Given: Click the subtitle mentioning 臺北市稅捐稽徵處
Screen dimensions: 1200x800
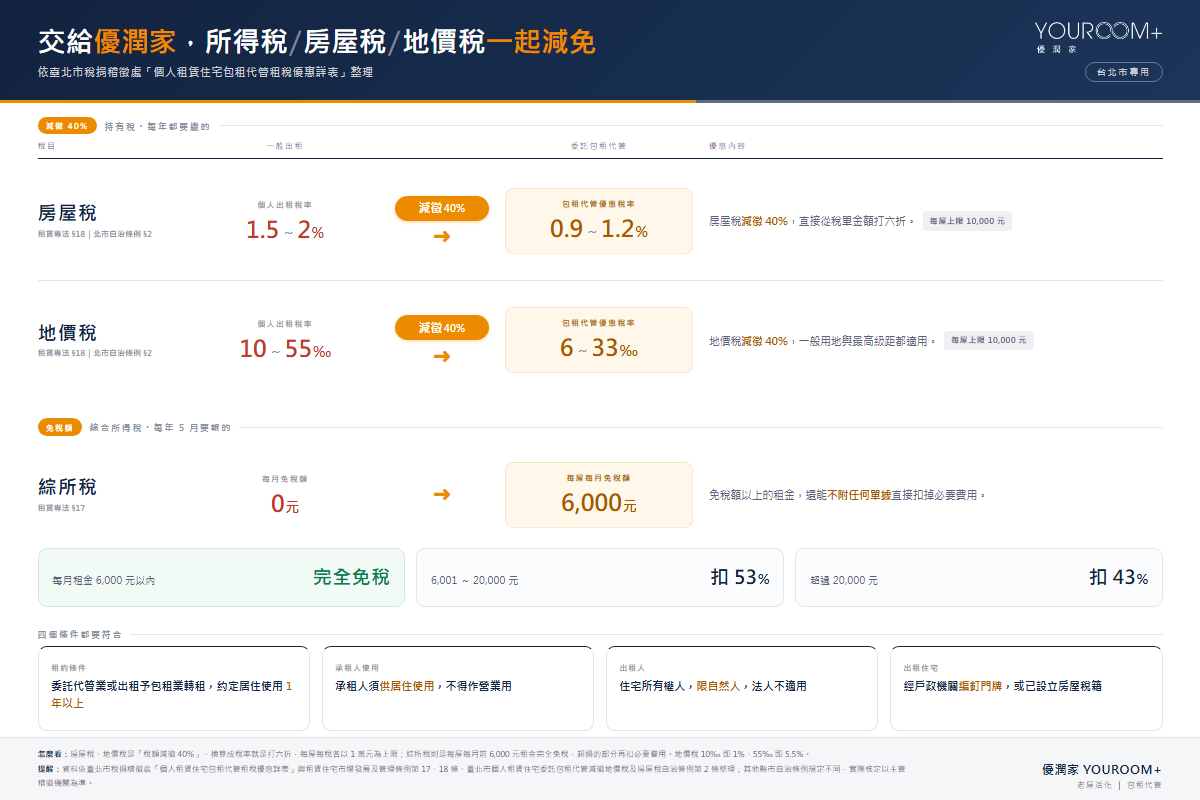Looking at the screenshot, I should click(204, 73).
